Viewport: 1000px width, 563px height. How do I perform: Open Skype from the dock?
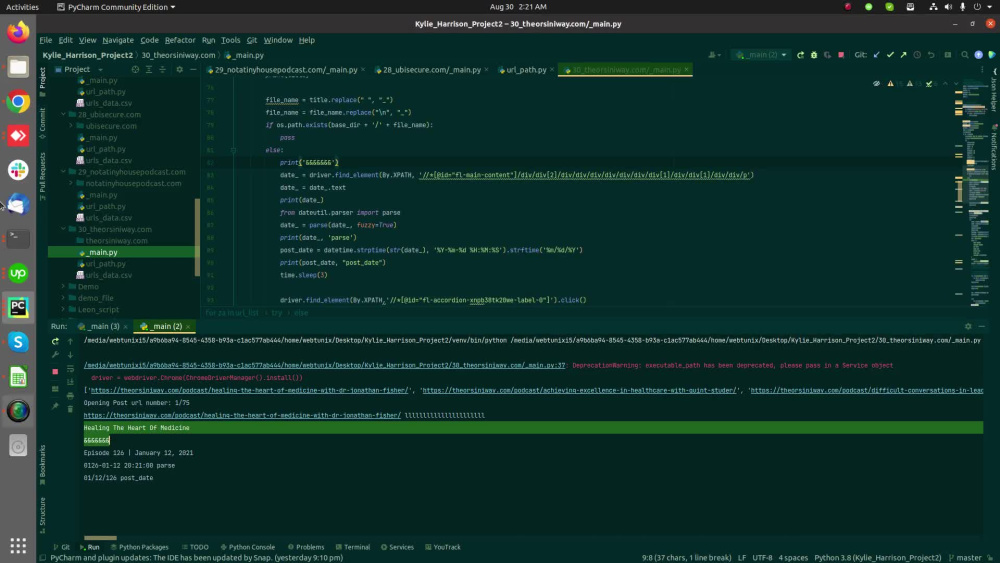pyautogui.click(x=18, y=342)
